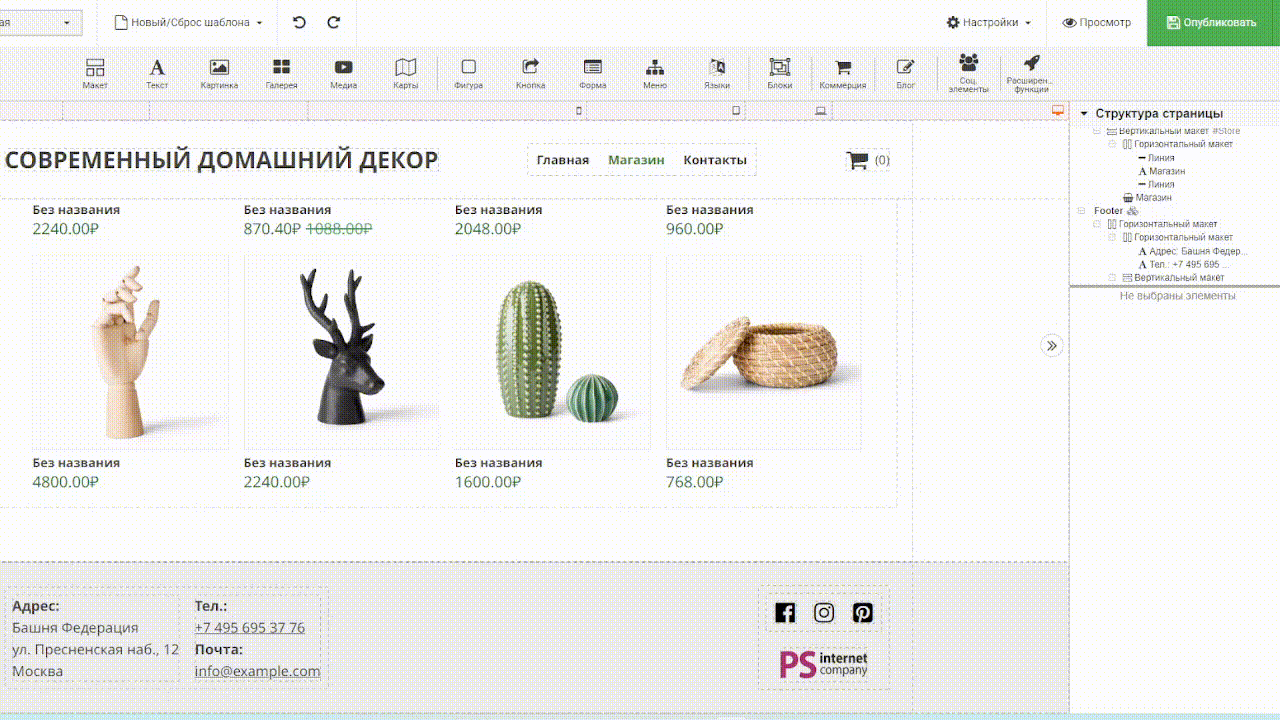Switch to the laptop breakpoint view
1280x720 pixels.
[x=821, y=111]
